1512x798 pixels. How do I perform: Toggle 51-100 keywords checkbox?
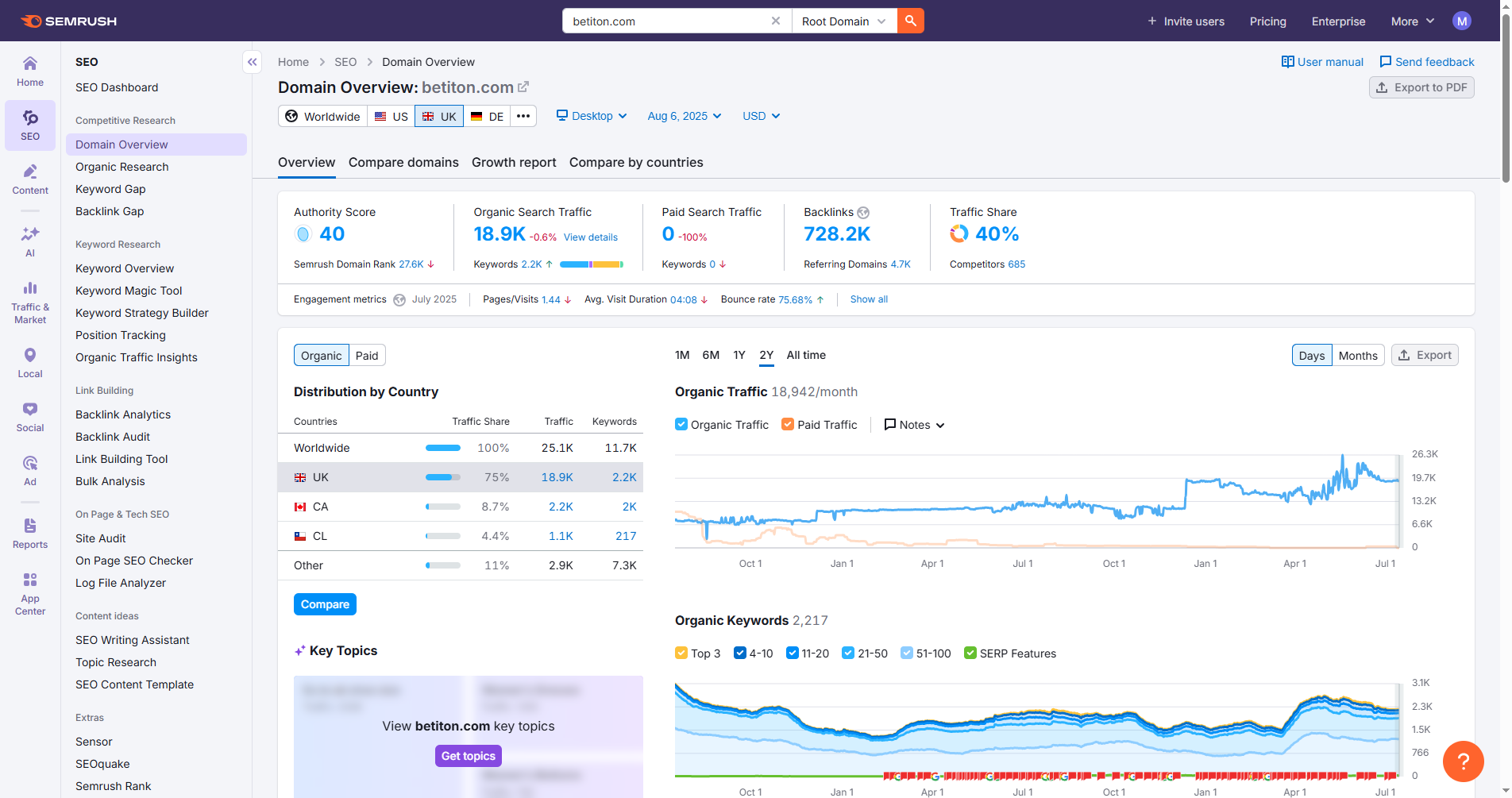coord(907,653)
